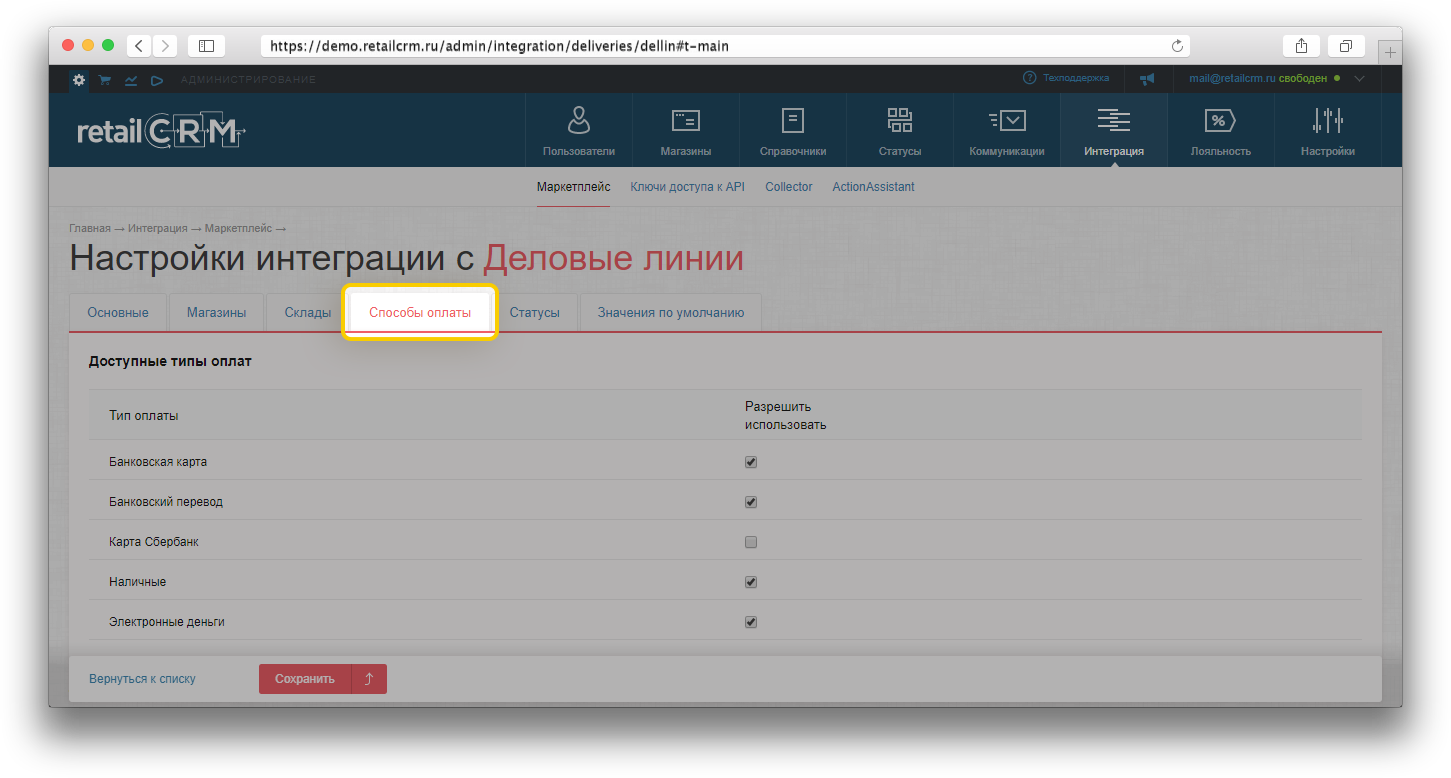Open the Safari share button
Viewport: 1451px width, 778px height.
[x=1301, y=46]
